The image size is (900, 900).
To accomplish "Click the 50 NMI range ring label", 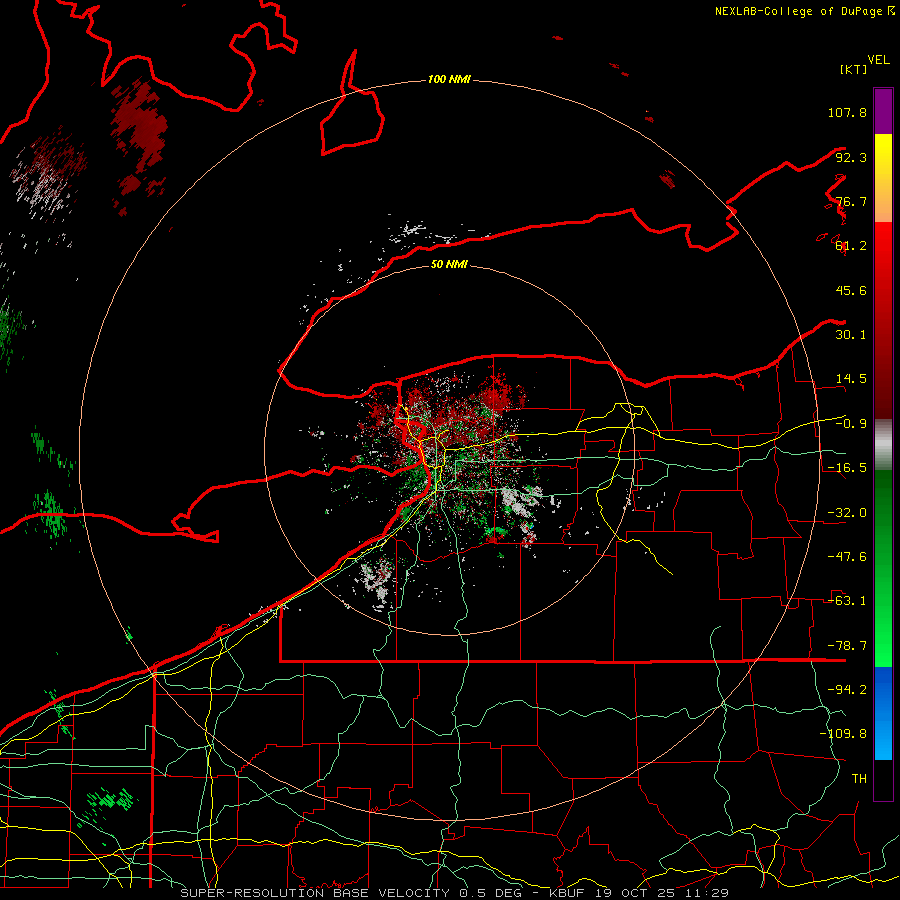I will point(449,264).
